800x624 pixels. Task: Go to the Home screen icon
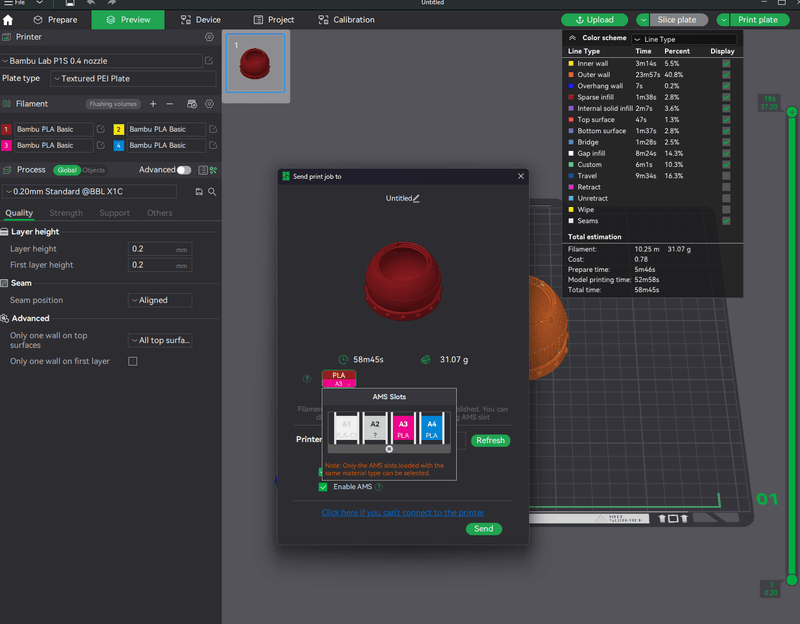pos(8,20)
